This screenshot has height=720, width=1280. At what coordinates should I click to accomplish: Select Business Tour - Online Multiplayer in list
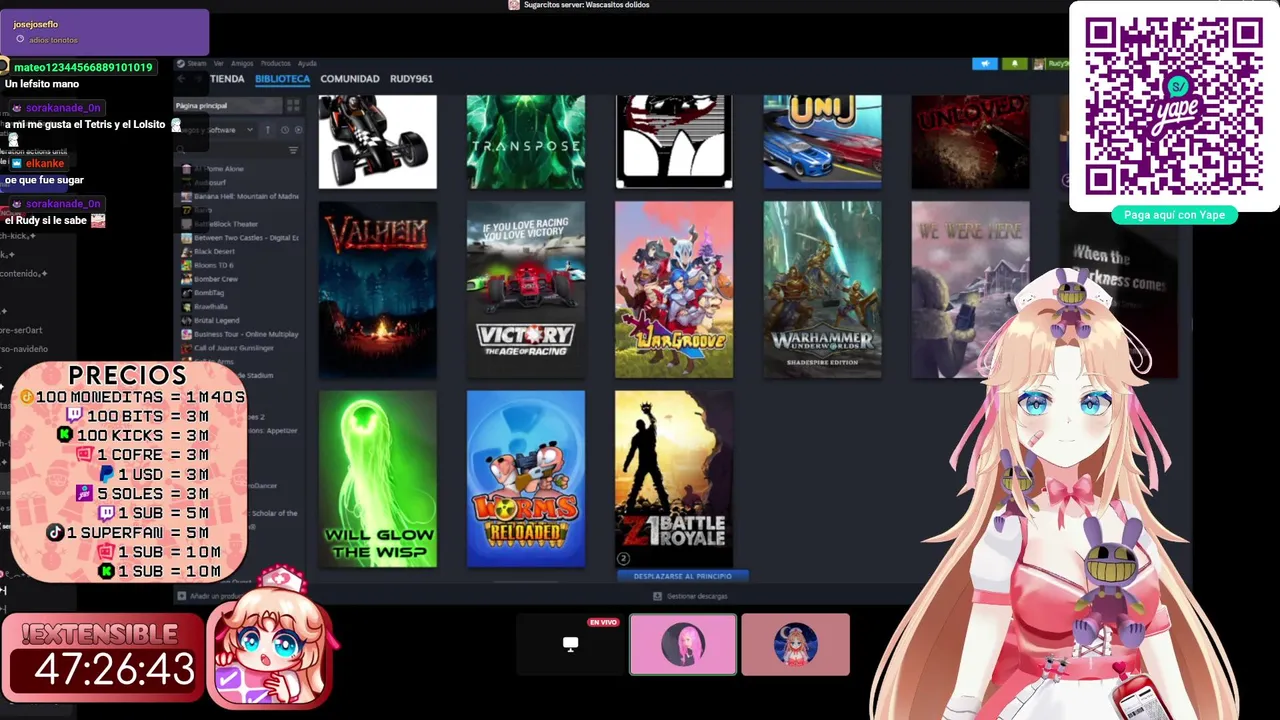coord(240,334)
